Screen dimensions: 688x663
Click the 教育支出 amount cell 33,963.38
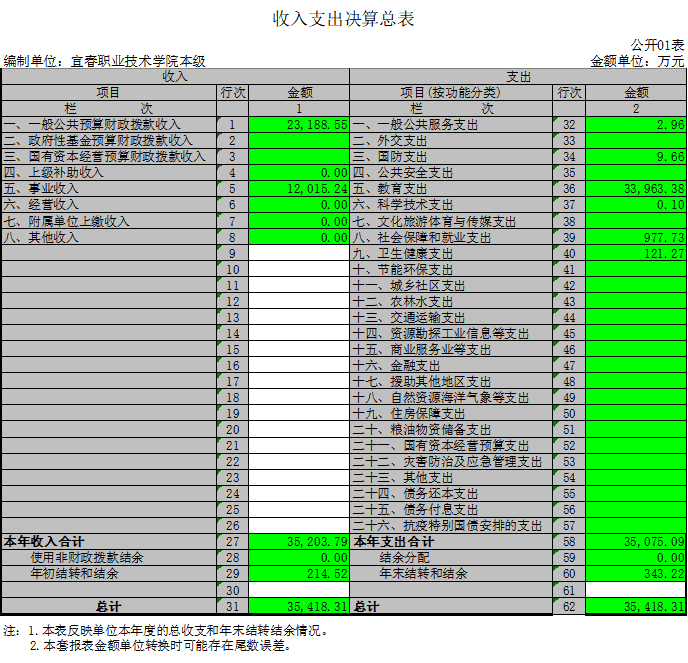coord(636,189)
